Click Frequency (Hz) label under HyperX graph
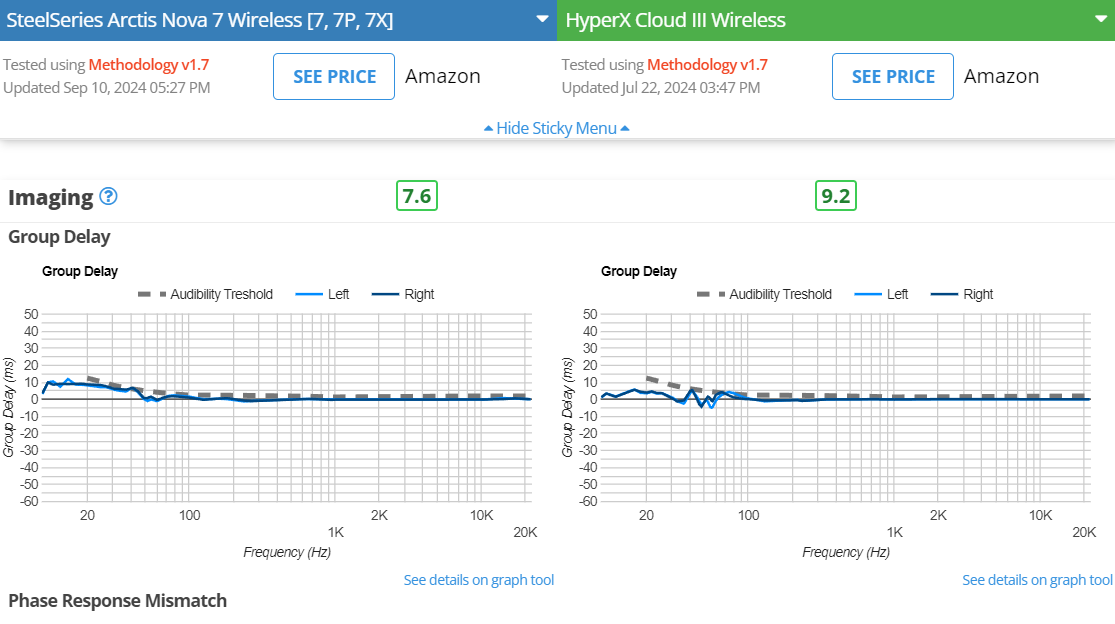 846,552
